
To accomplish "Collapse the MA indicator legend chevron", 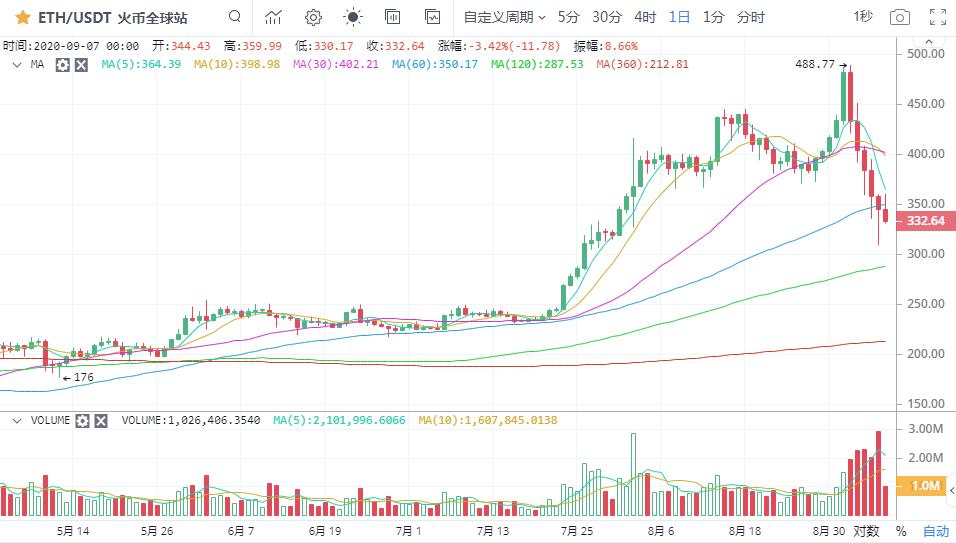I will pyautogui.click(x=17, y=64).
